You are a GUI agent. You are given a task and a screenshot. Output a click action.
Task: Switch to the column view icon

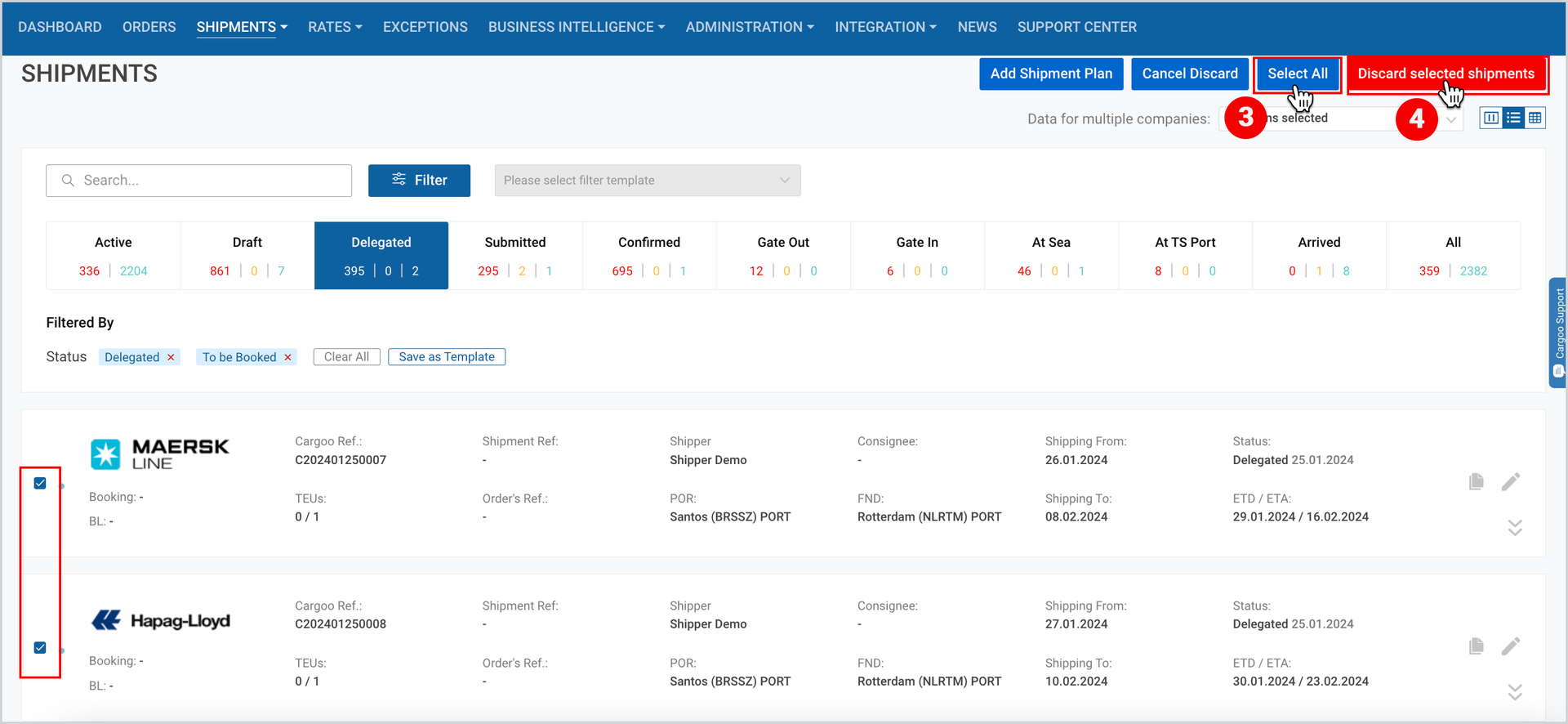coord(1491,118)
